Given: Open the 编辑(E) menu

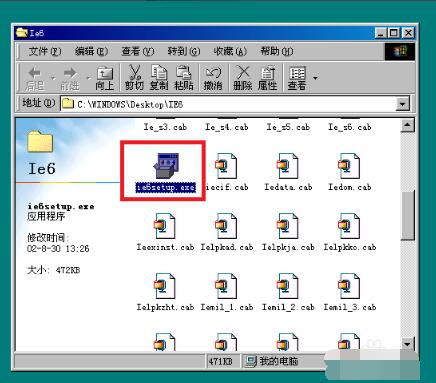Looking at the screenshot, I should click(91, 51).
